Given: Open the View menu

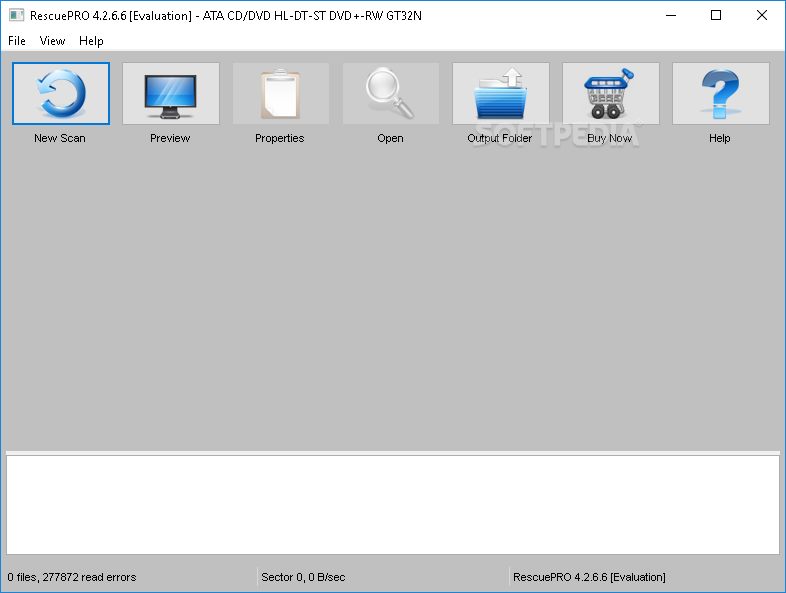Looking at the screenshot, I should coord(52,41).
